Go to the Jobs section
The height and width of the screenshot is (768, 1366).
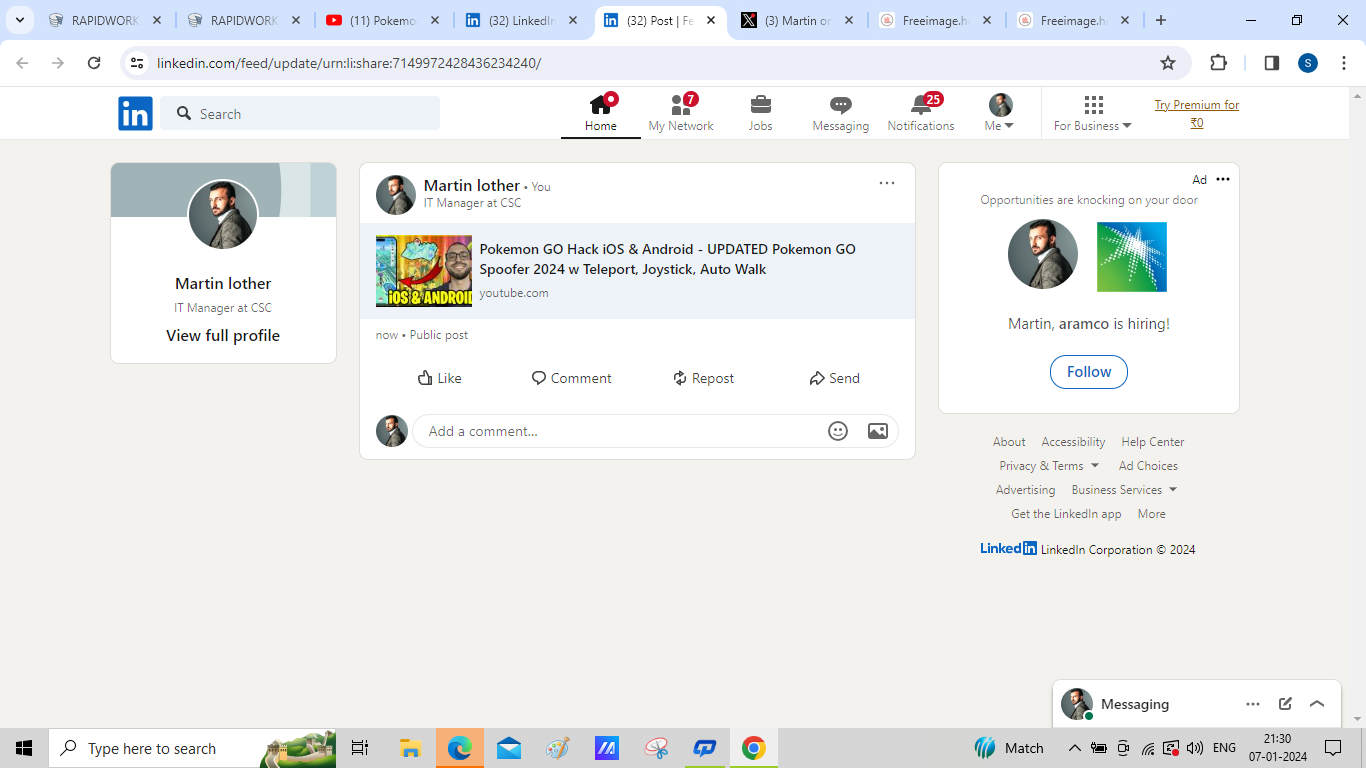[x=761, y=113]
